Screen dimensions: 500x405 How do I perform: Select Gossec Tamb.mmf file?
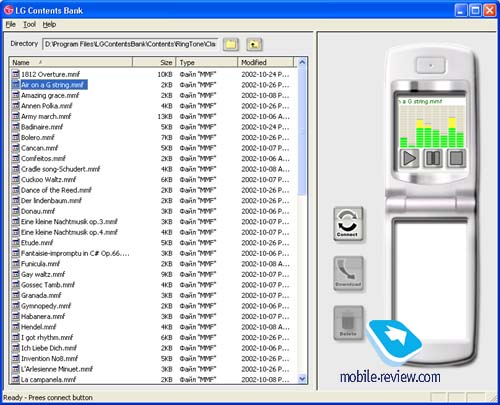tap(48, 285)
